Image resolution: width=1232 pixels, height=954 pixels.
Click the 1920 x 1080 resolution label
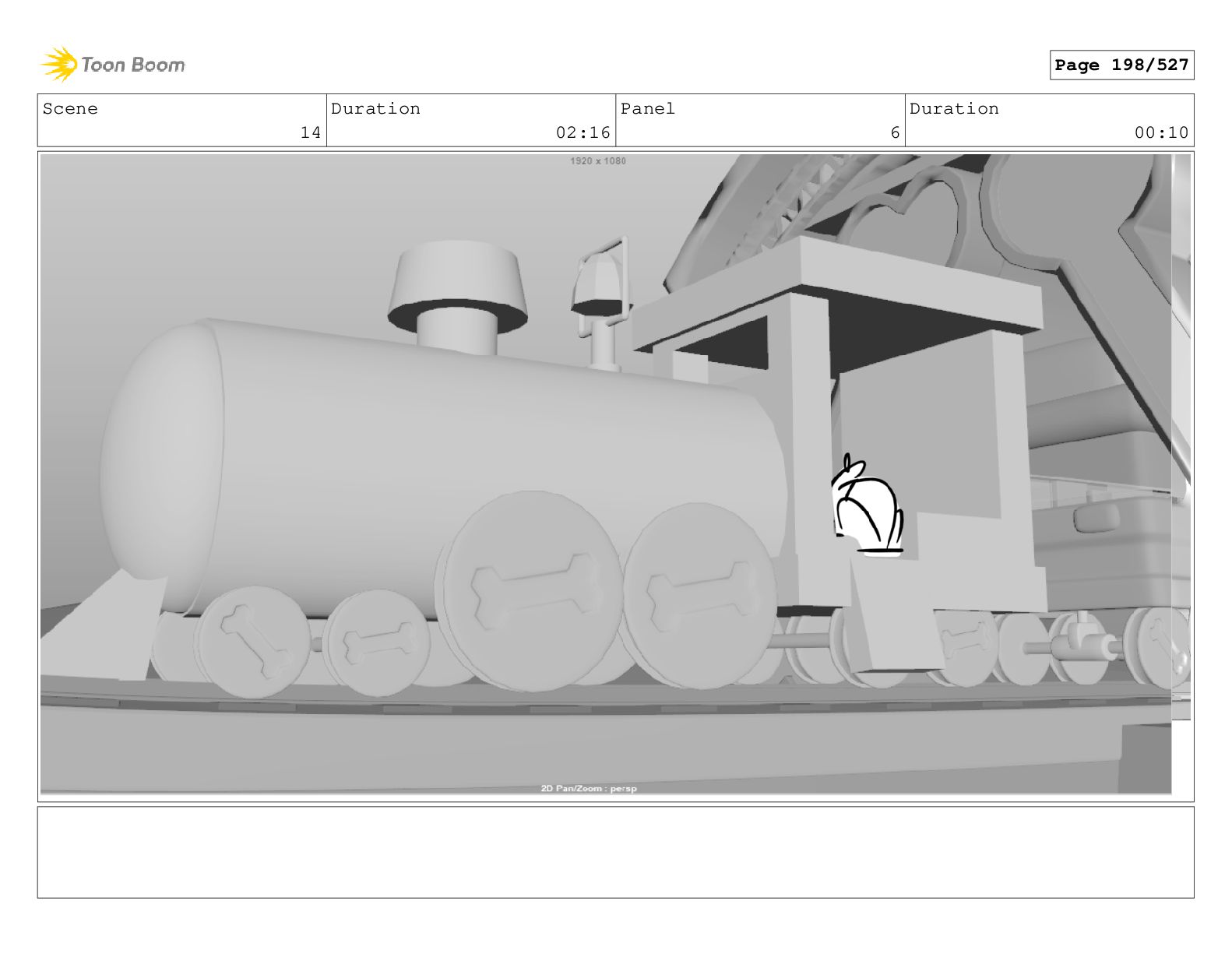[x=597, y=161]
